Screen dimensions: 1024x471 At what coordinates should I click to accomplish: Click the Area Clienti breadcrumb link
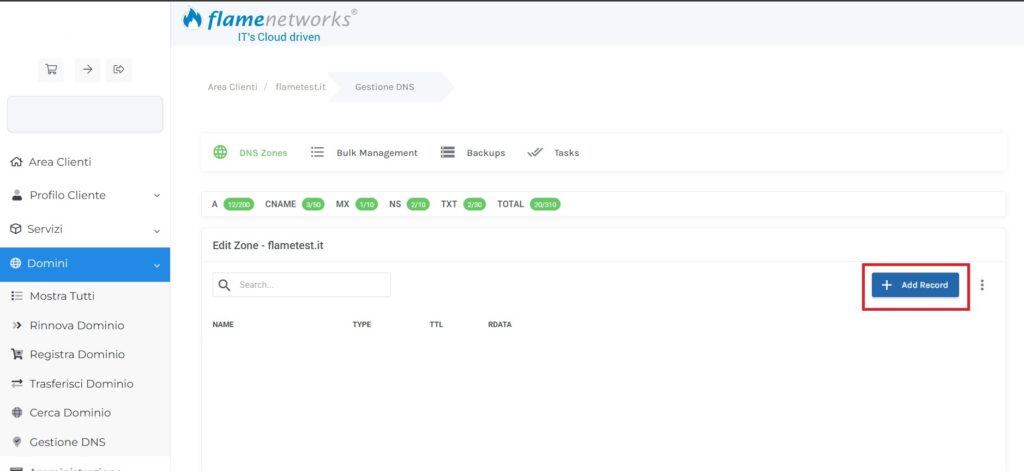(x=232, y=87)
